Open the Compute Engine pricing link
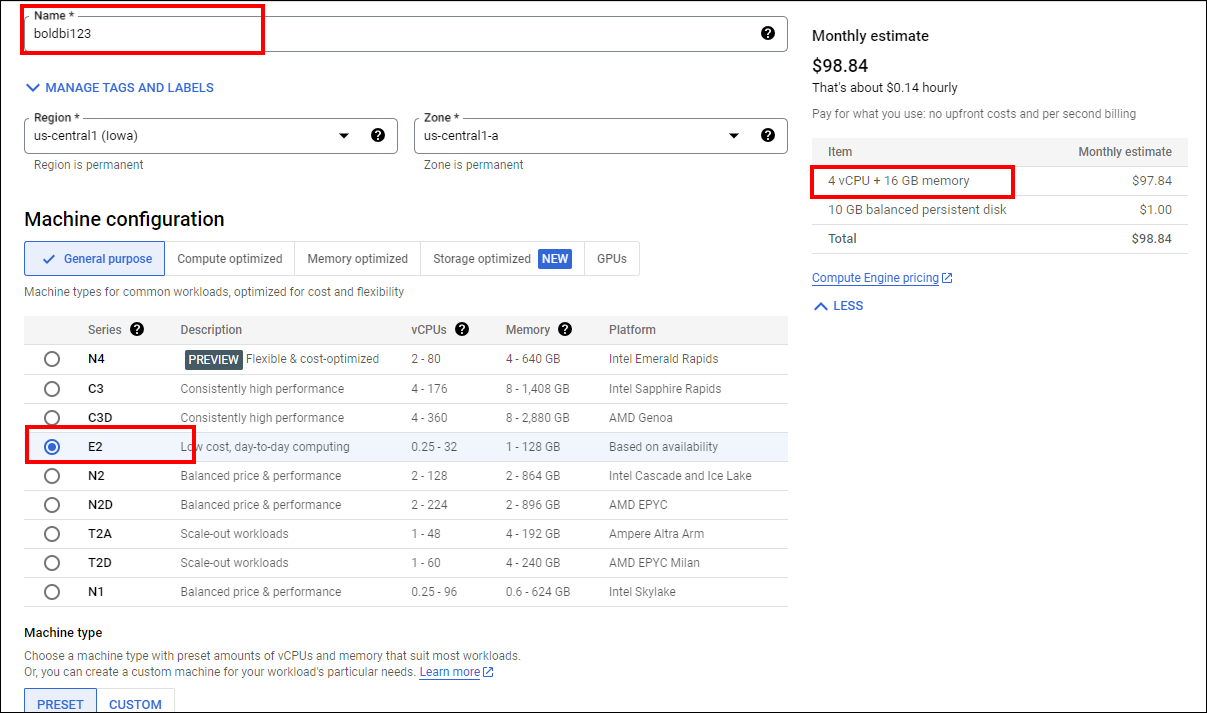This screenshot has height=713, width=1207. [x=874, y=278]
